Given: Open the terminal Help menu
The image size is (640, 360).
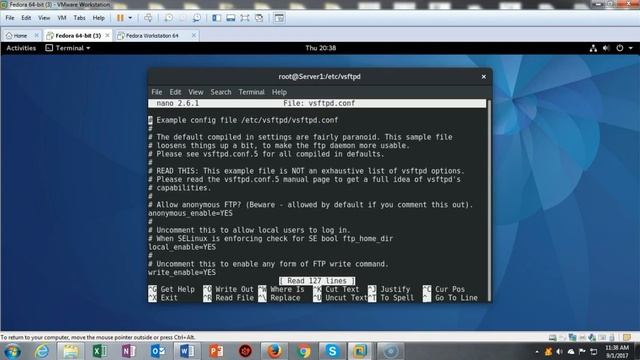Looking at the screenshot, I should (x=279, y=92).
